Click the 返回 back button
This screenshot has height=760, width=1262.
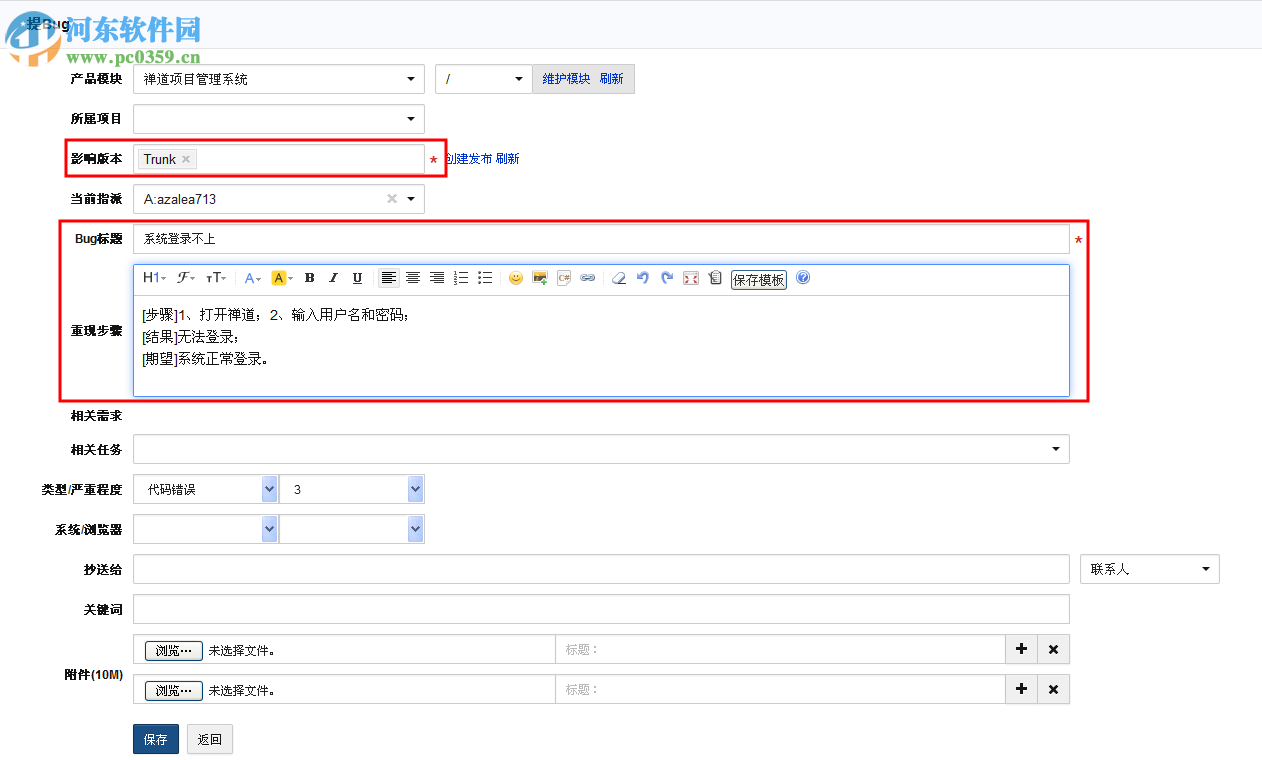[210, 739]
